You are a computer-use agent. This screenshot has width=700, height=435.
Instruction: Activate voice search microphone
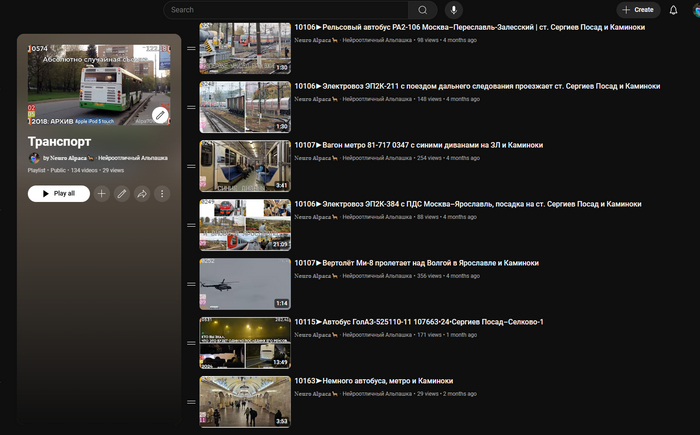click(455, 10)
